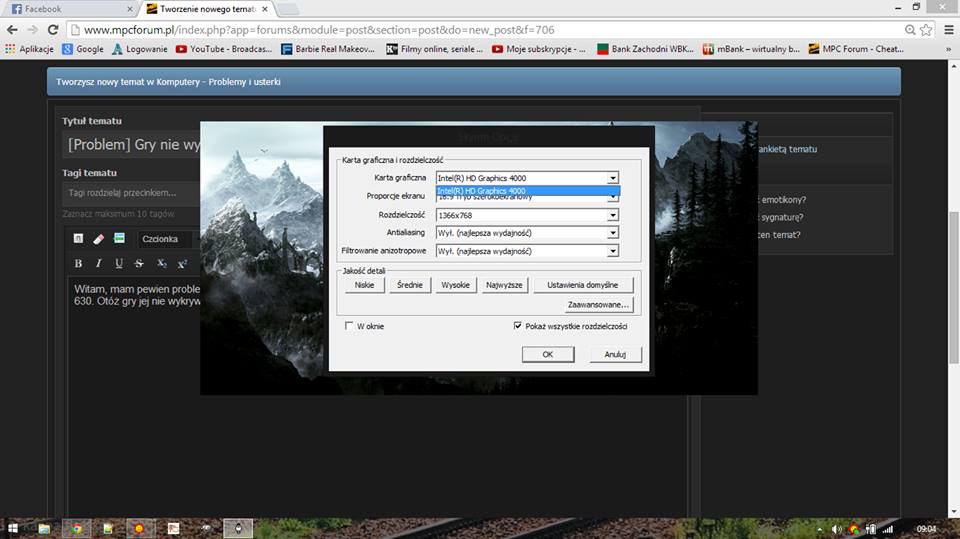The width and height of the screenshot is (960, 539).
Task: Click the browser address bar URL
Action: 318,29
